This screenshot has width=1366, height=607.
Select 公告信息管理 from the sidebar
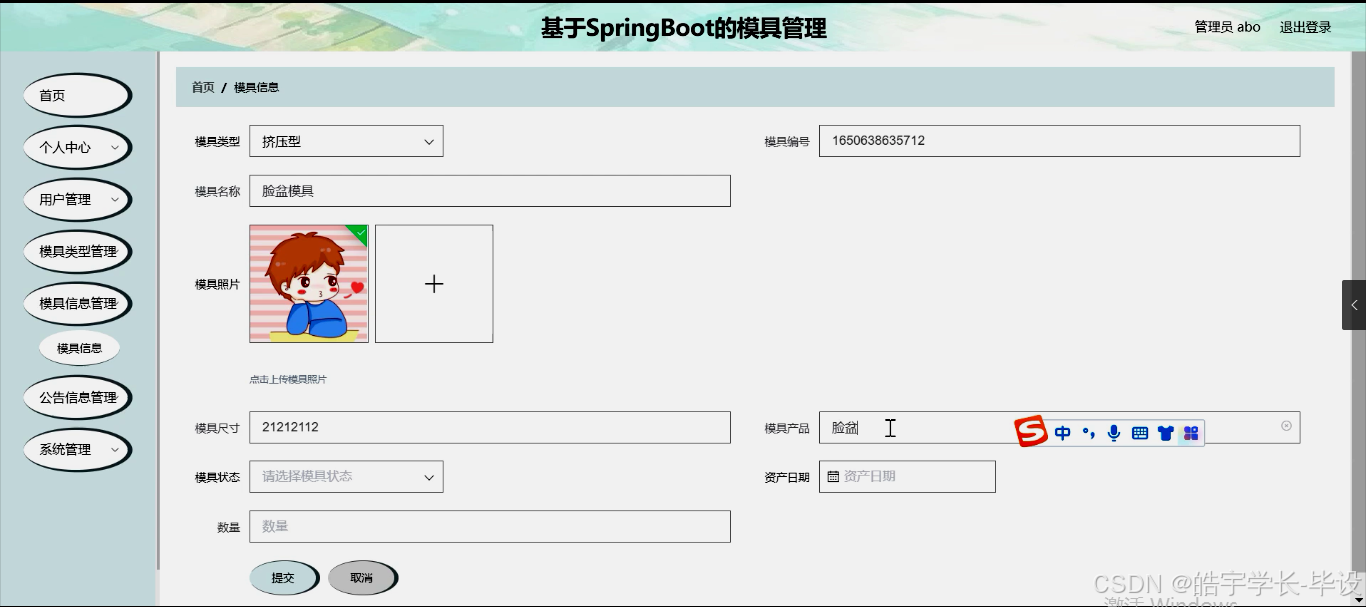[x=77, y=397]
